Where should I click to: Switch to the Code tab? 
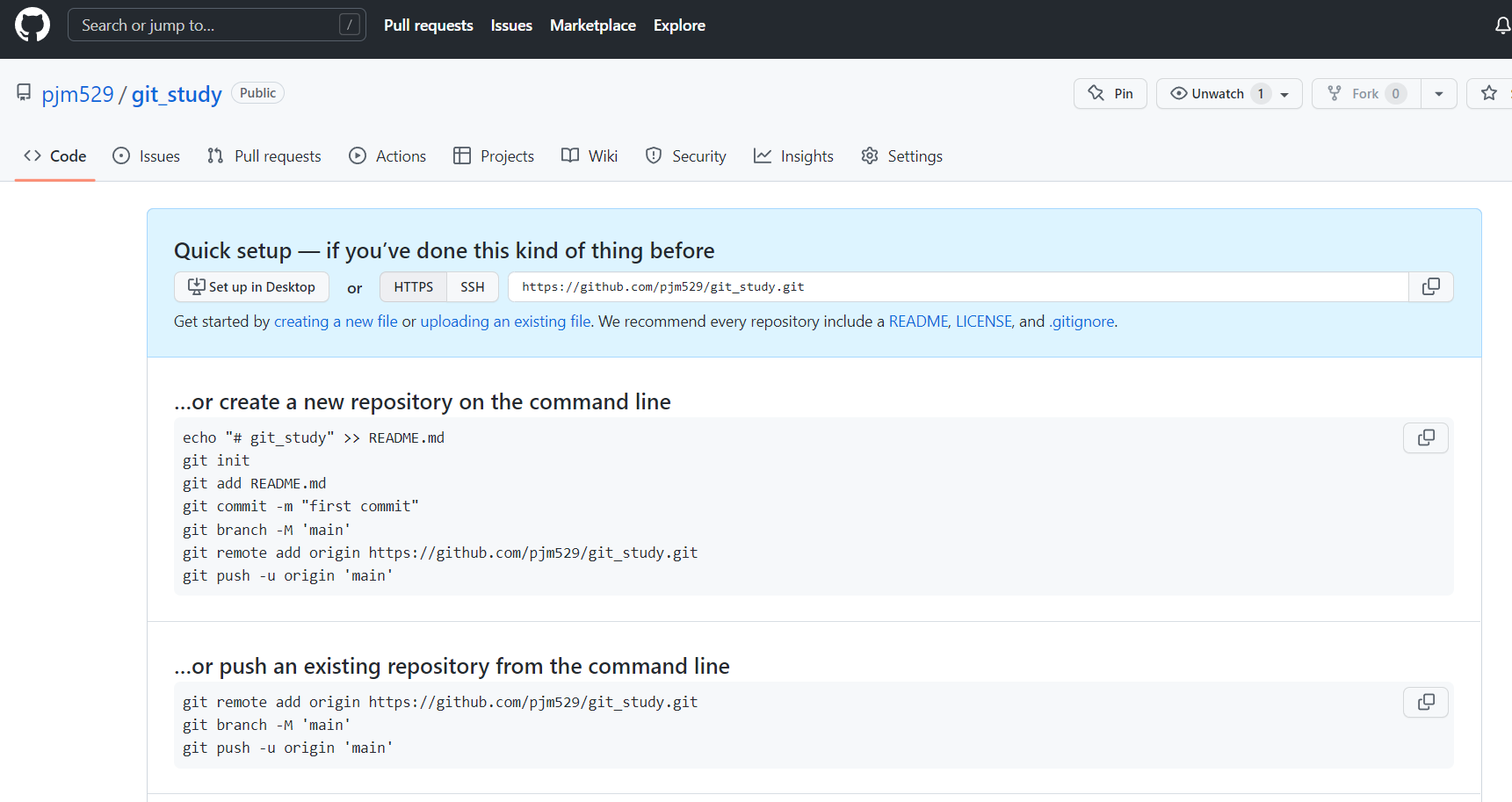[x=55, y=155]
